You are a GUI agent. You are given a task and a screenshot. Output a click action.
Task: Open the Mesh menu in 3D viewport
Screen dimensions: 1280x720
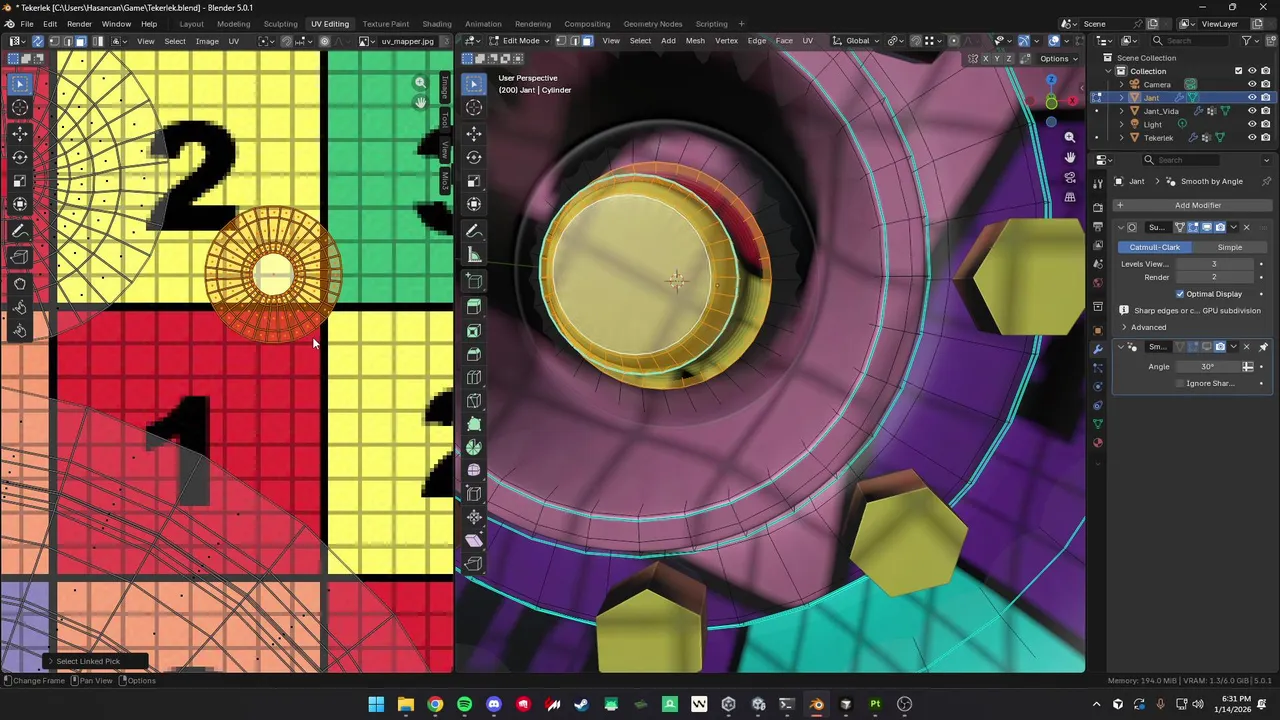pyautogui.click(x=695, y=41)
